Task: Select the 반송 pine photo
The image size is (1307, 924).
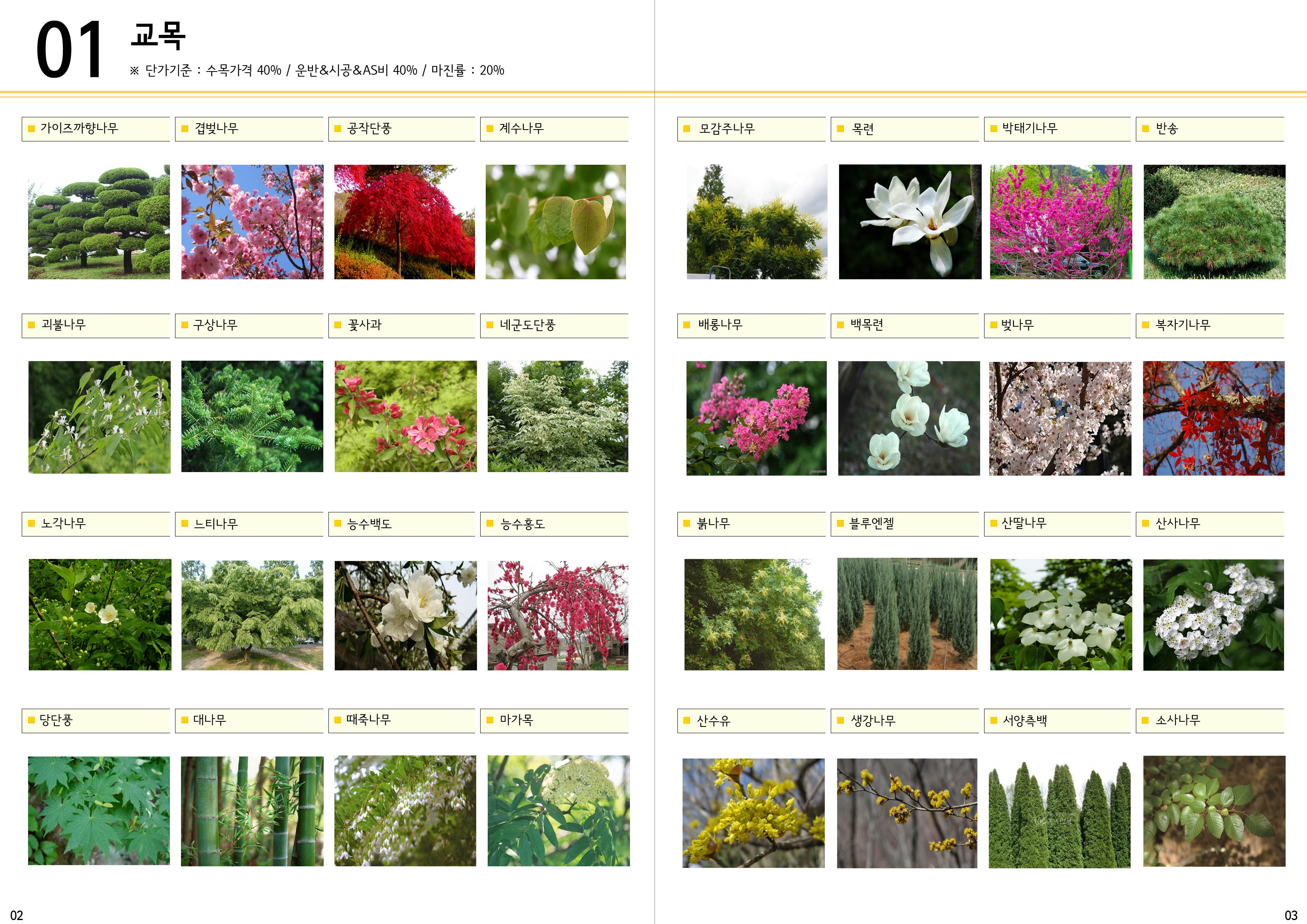Action: tap(1214, 222)
